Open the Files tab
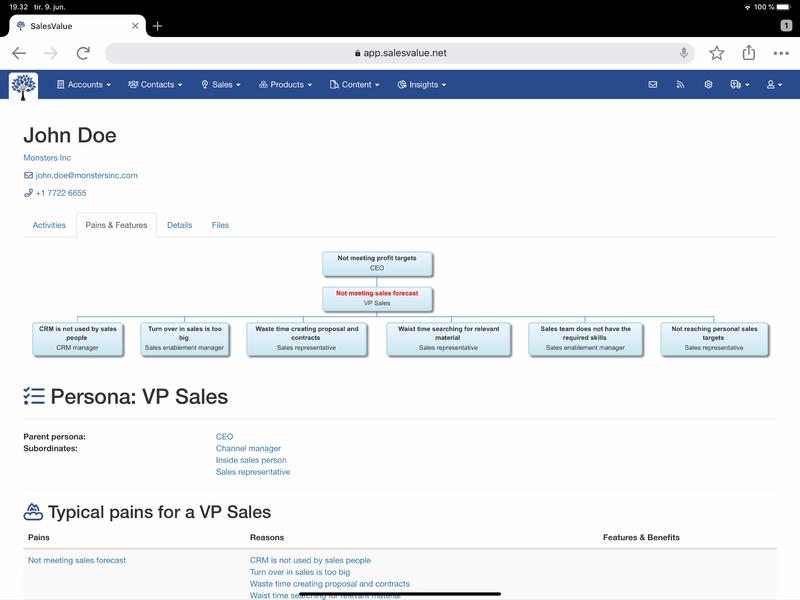 [x=220, y=225]
